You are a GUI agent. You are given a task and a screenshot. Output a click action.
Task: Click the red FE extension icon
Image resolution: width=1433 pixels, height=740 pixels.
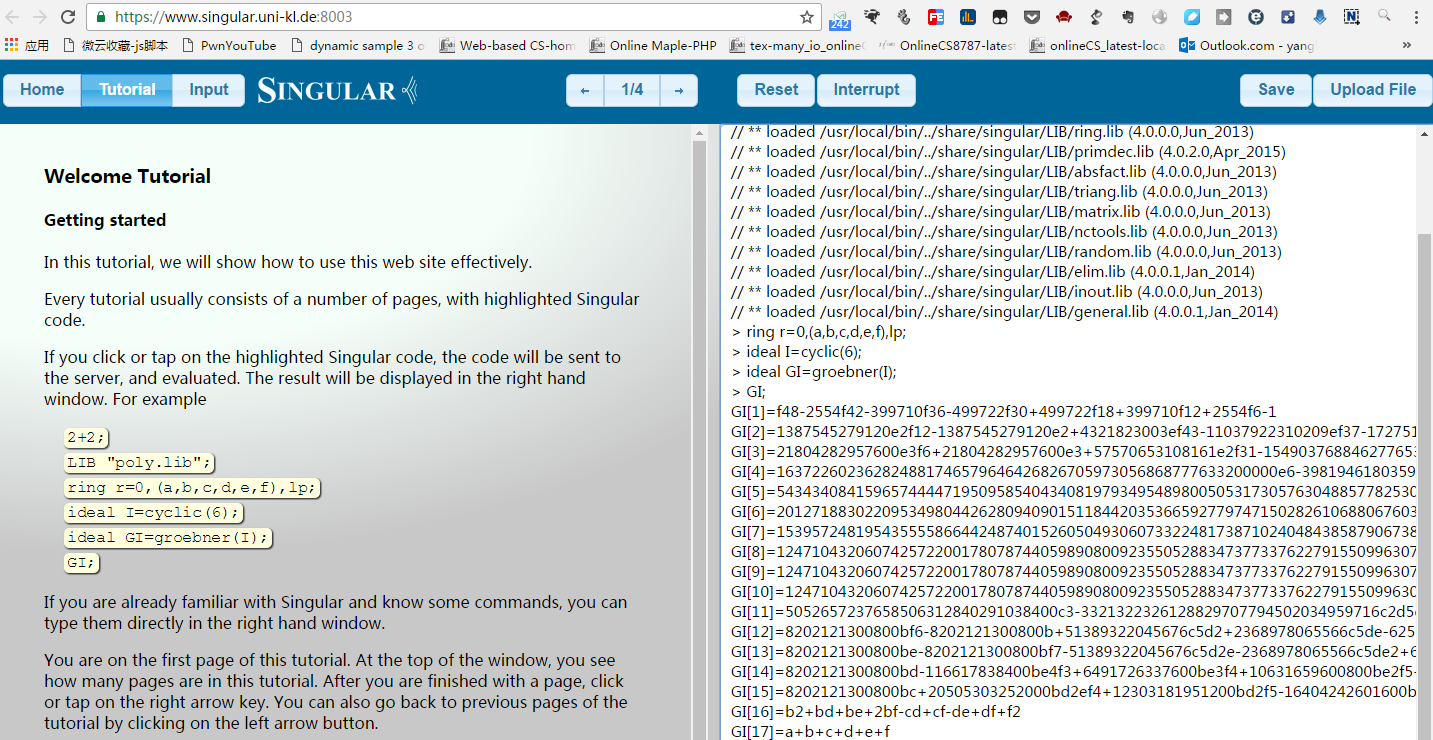(936, 17)
